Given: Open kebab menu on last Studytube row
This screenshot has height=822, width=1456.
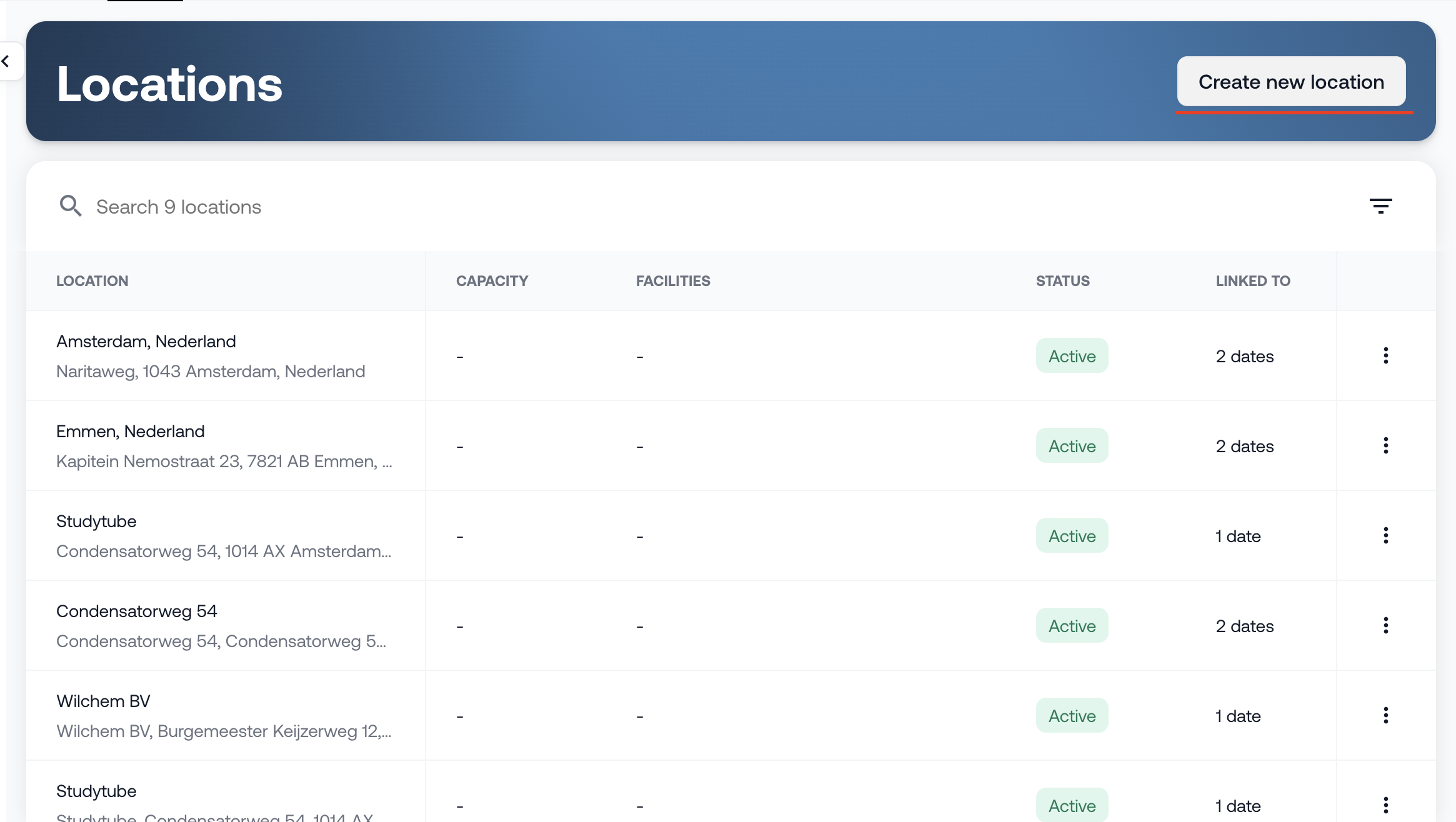Looking at the screenshot, I should click(1385, 805).
